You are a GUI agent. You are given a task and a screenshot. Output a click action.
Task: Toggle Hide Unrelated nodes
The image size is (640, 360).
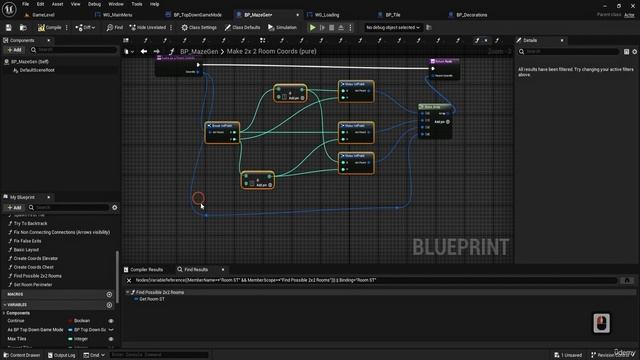[148, 27]
